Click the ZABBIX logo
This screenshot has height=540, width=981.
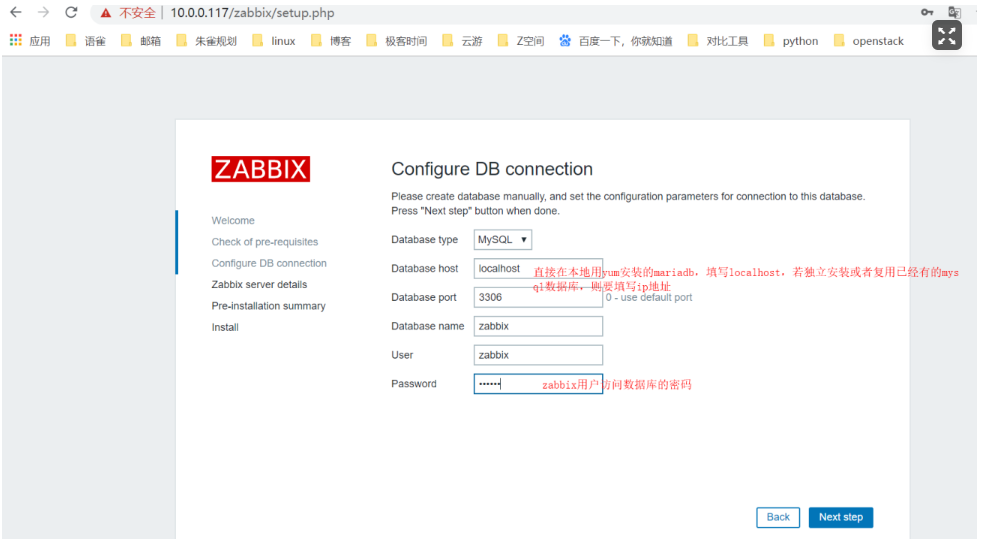point(260,169)
